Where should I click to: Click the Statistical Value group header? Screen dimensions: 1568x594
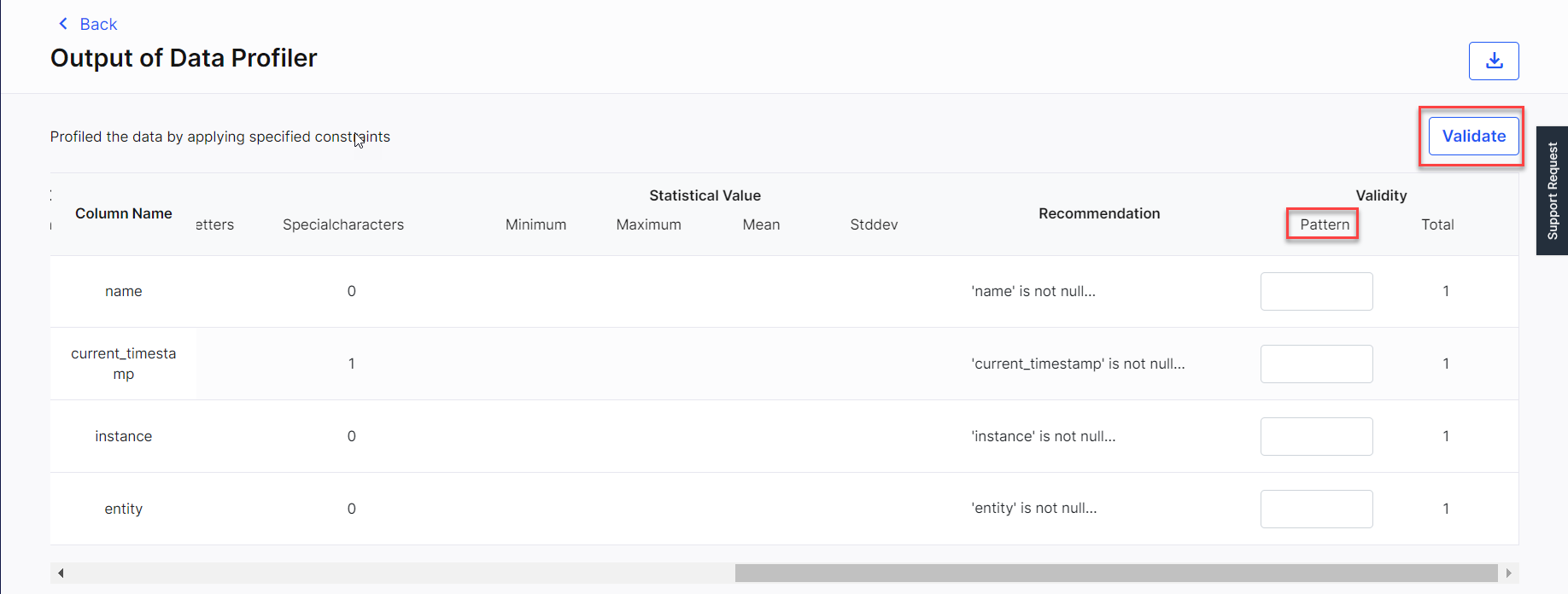[x=705, y=195]
